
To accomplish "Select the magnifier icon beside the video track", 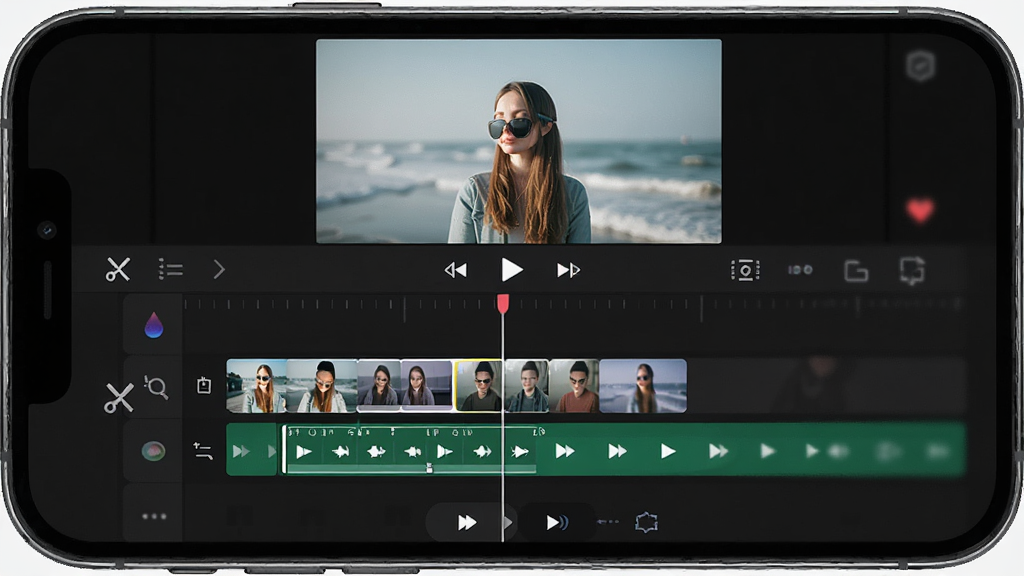I will (156, 387).
